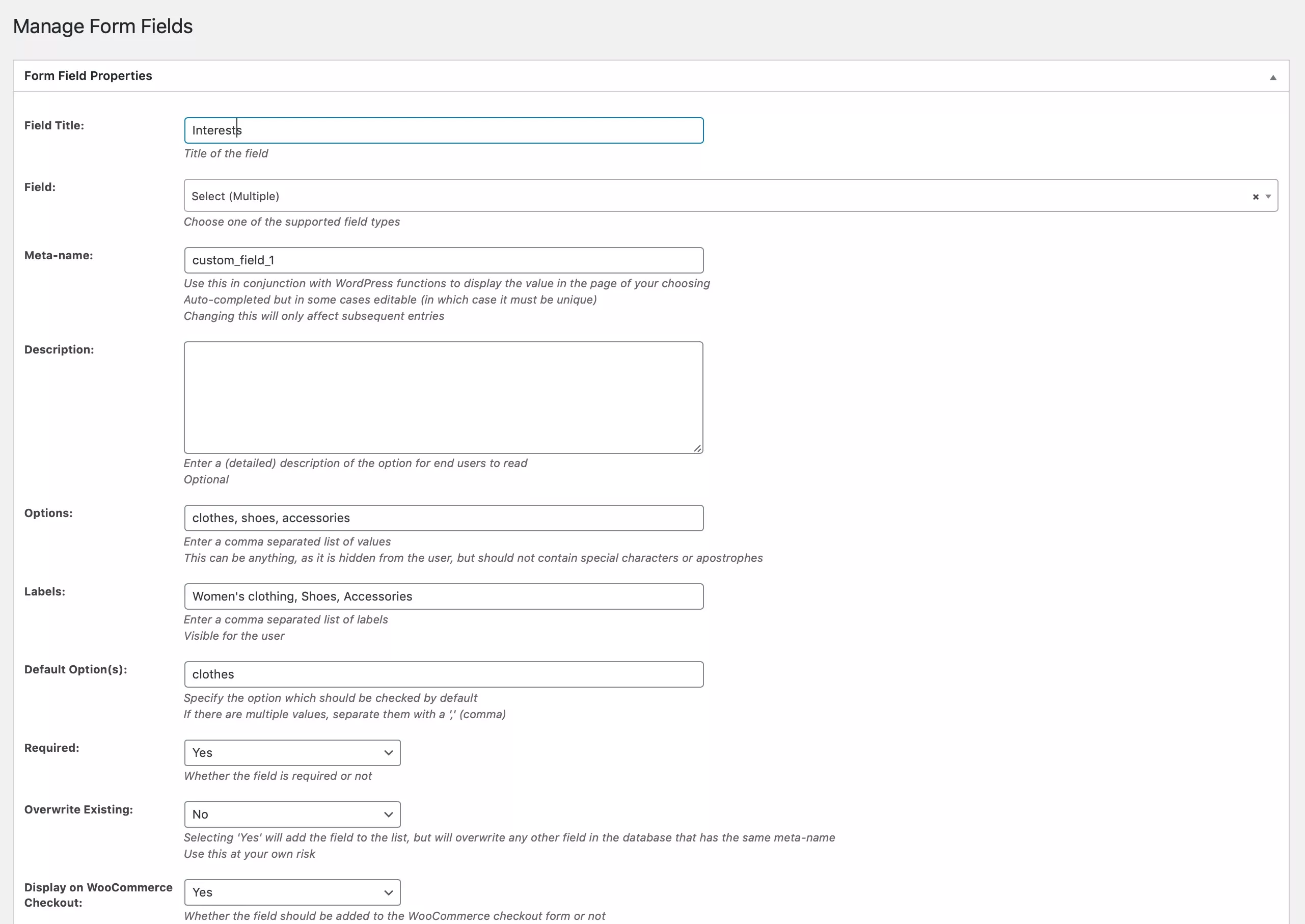Click the Manage Form Fields page heading
Viewport: 1305px width, 924px height.
(x=103, y=26)
